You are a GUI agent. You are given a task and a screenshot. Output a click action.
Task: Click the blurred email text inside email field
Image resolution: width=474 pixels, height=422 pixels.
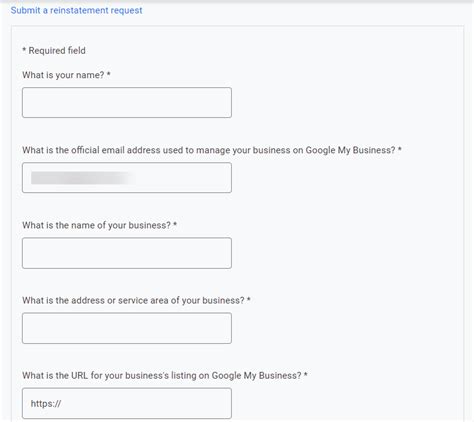click(x=82, y=178)
